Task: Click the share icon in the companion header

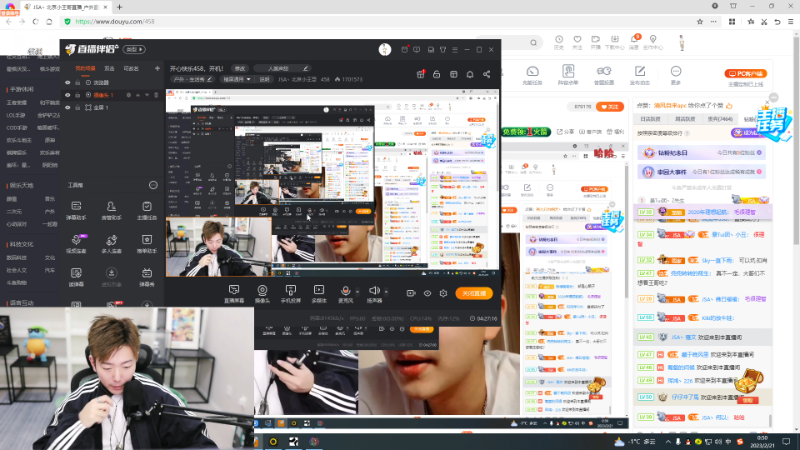Action: coord(487,74)
